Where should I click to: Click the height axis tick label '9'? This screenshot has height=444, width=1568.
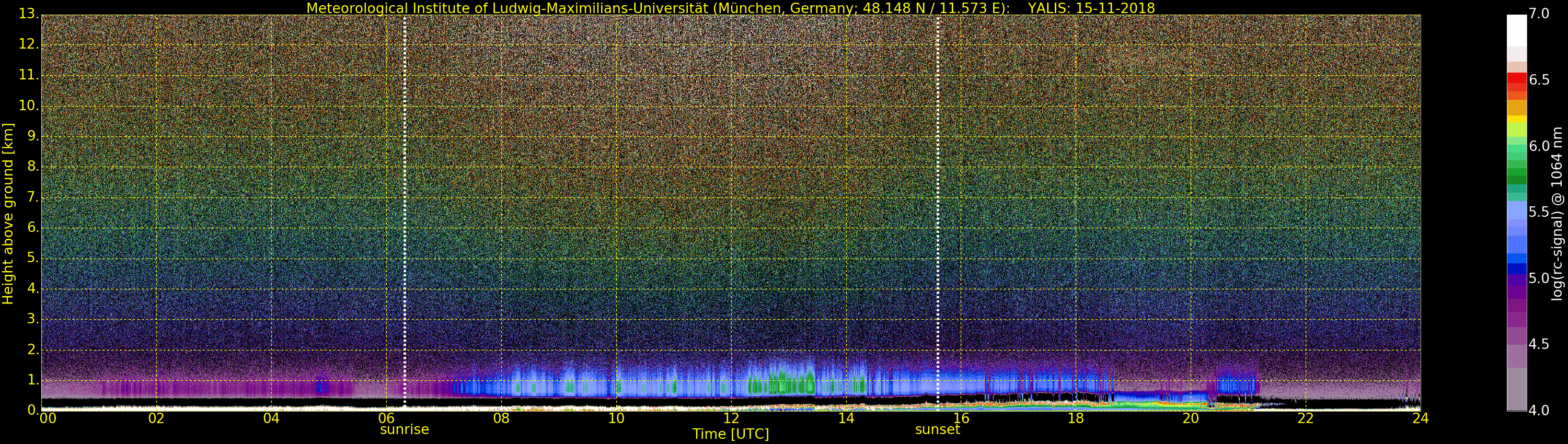(x=32, y=136)
